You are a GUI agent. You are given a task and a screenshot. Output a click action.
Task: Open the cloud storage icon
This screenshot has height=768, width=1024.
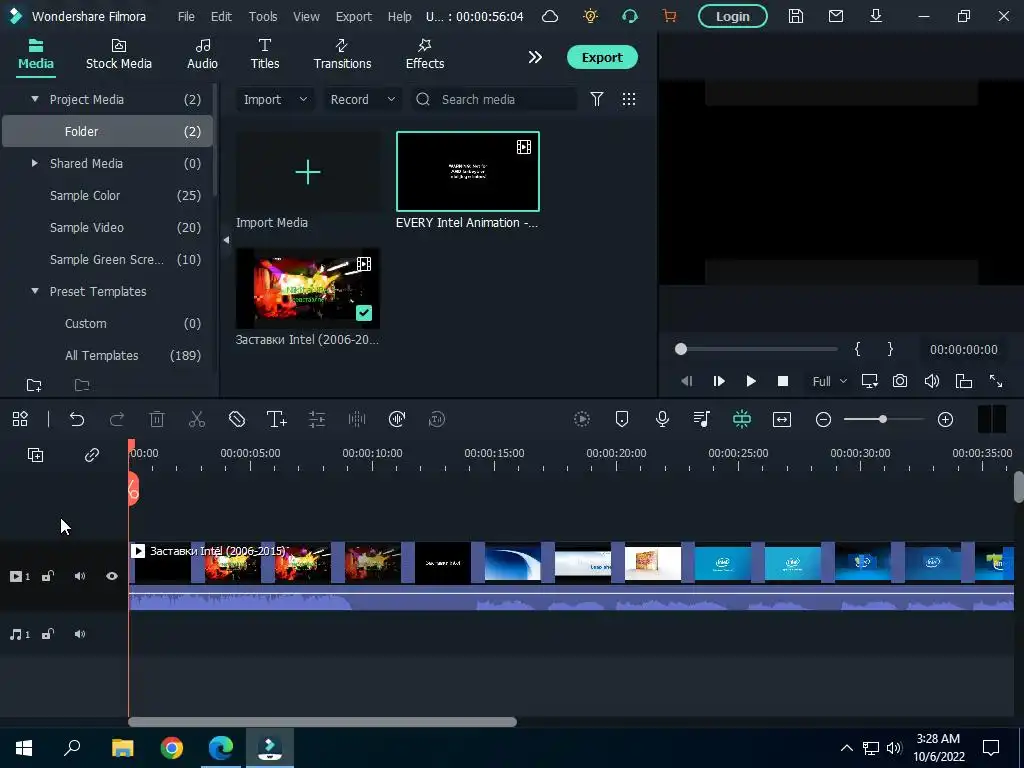(550, 16)
